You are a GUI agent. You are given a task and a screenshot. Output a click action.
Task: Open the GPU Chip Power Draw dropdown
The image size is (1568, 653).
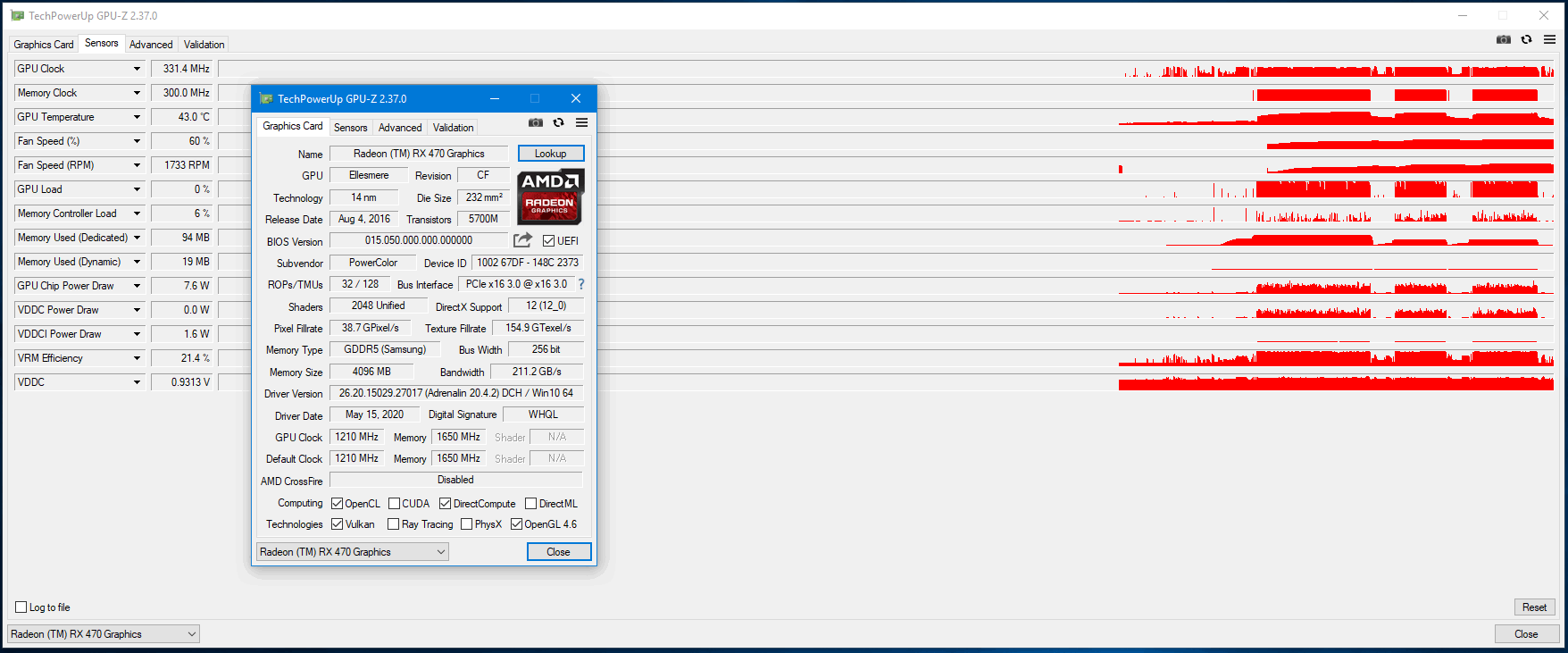pyautogui.click(x=137, y=286)
